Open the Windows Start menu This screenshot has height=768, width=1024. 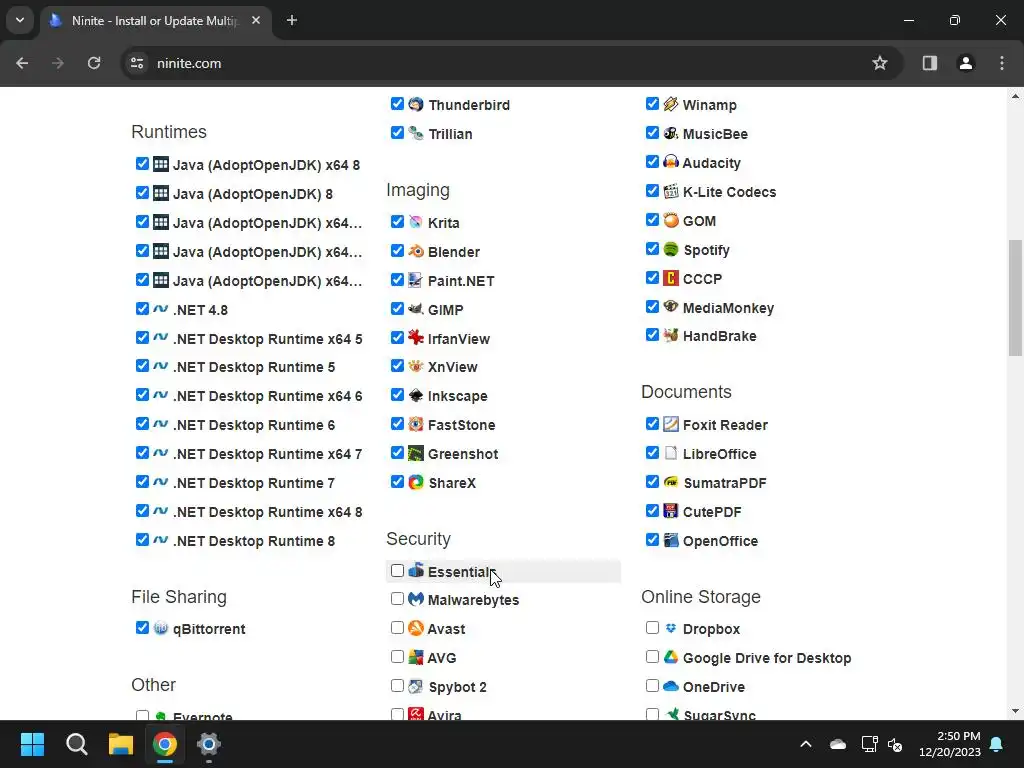pos(32,744)
